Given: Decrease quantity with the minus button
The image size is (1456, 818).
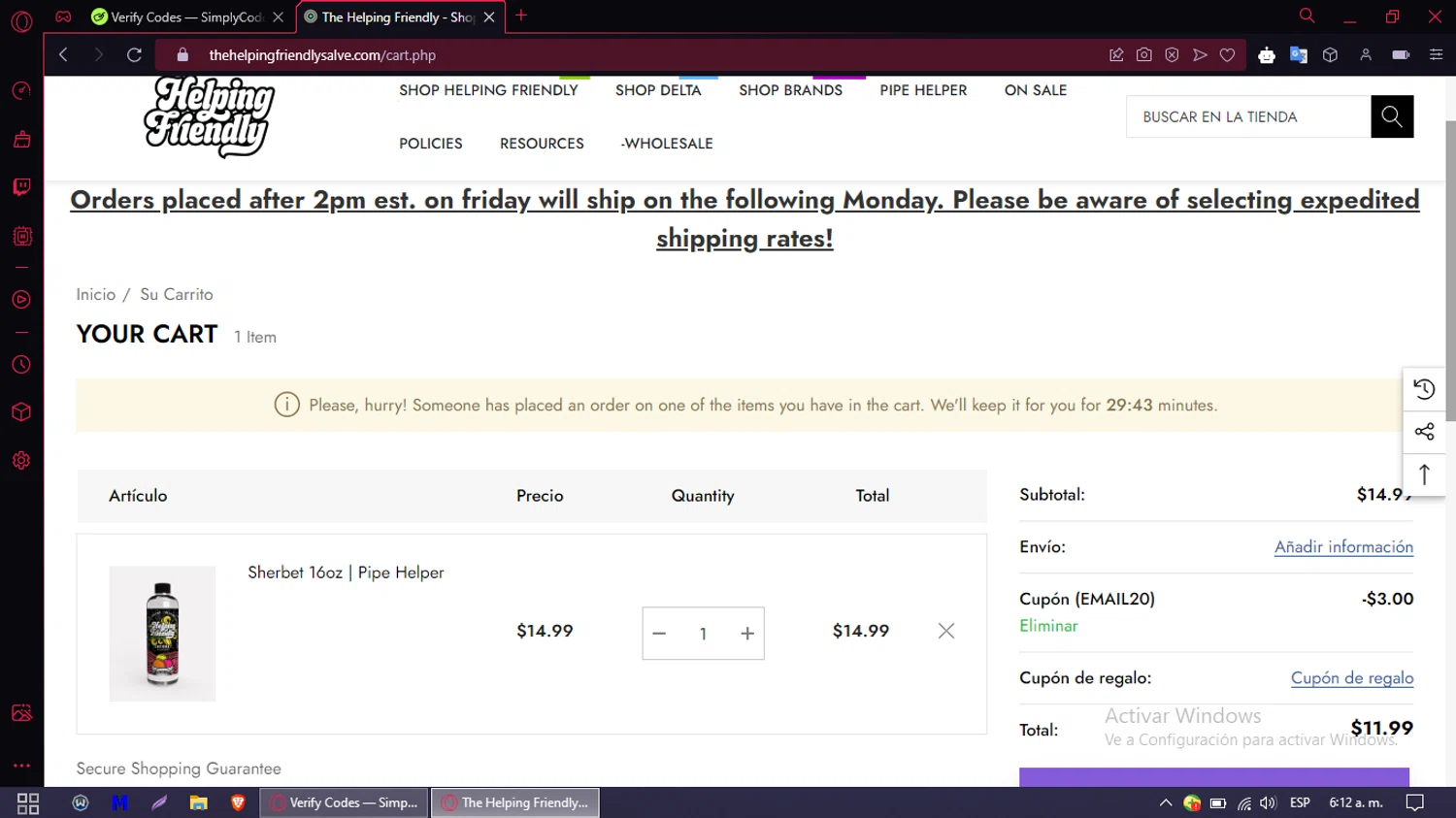Looking at the screenshot, I should [x=659, y=634].
